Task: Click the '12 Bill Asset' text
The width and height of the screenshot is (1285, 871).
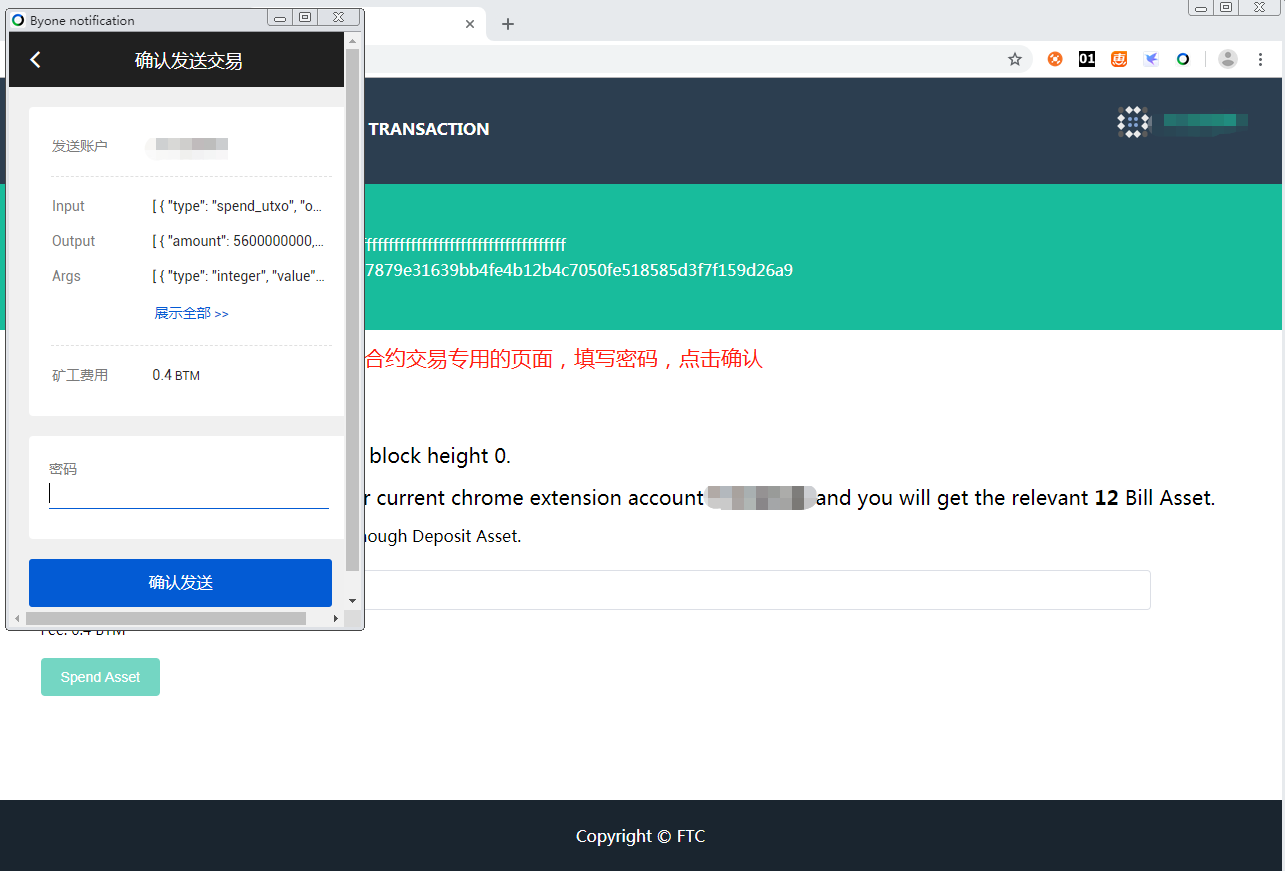Action: point(1153,498)
